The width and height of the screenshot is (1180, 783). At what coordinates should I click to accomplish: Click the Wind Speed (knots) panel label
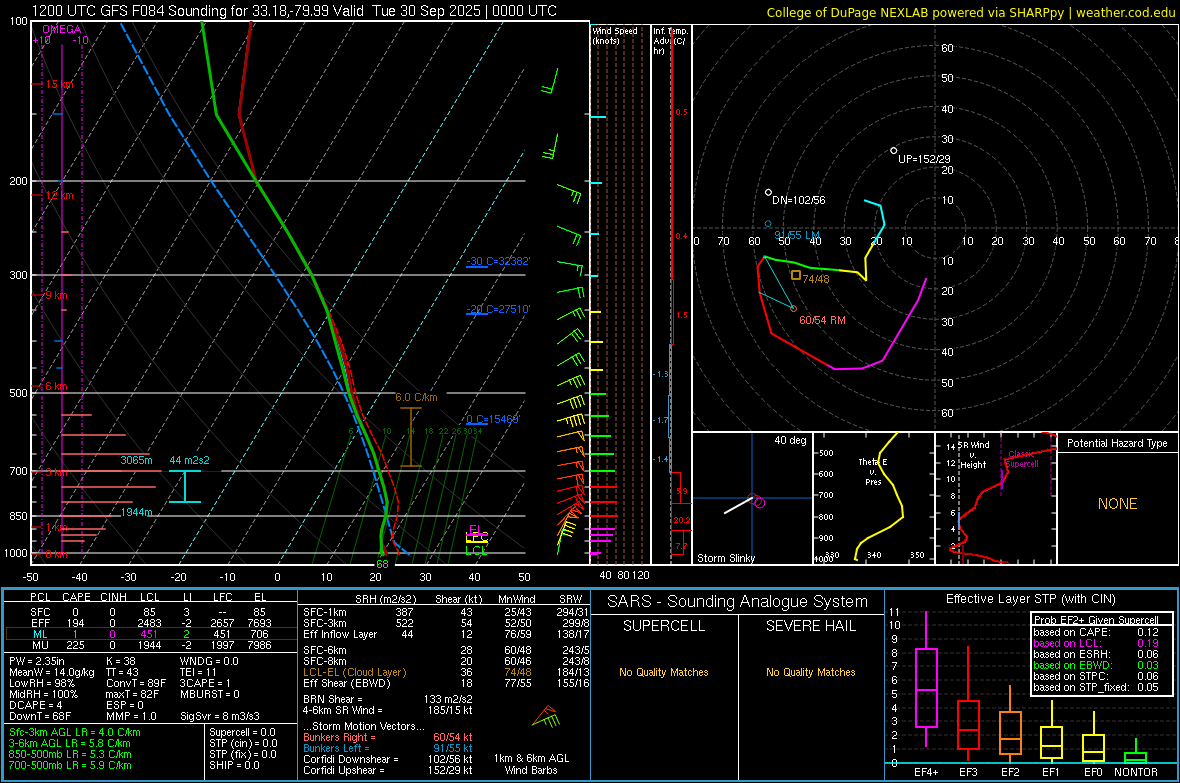(x=615, y=35)
